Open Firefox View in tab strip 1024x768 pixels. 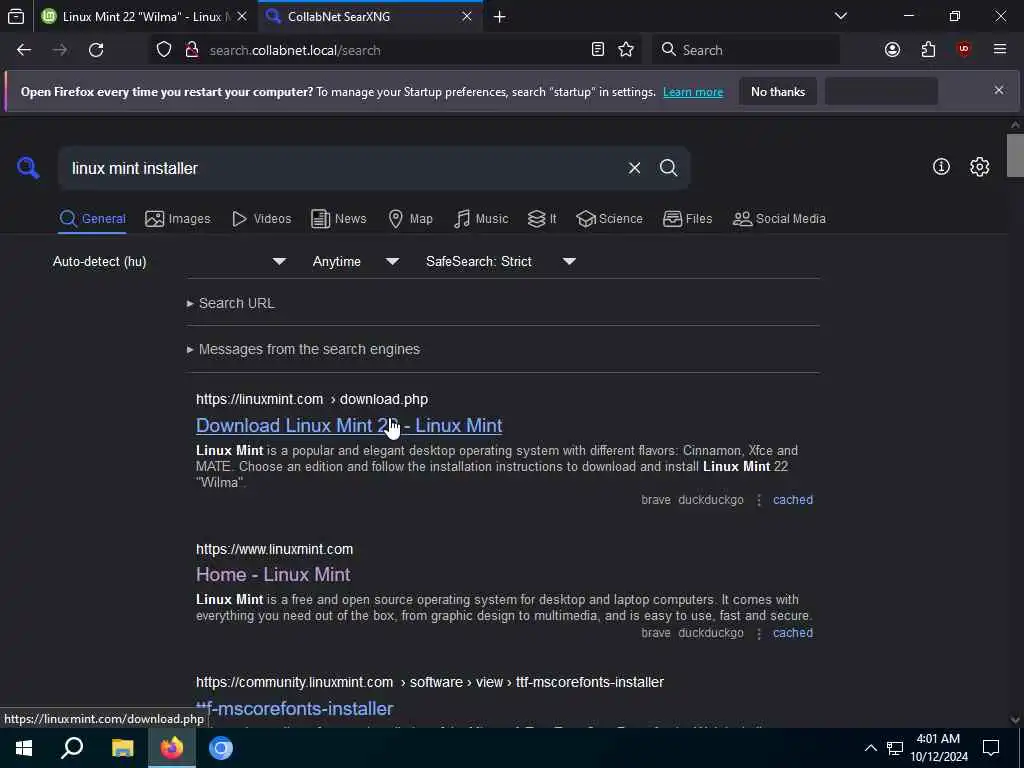[x=16, y=16]
